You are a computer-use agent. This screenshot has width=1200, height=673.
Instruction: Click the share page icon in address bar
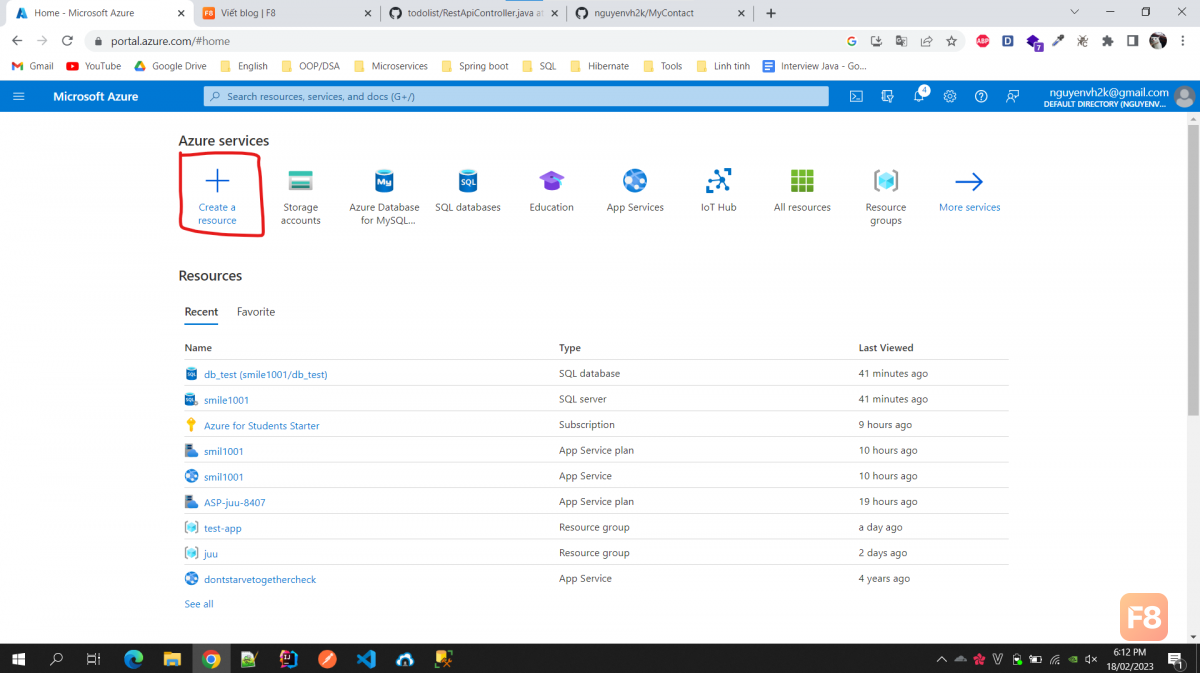click(926, 41)
